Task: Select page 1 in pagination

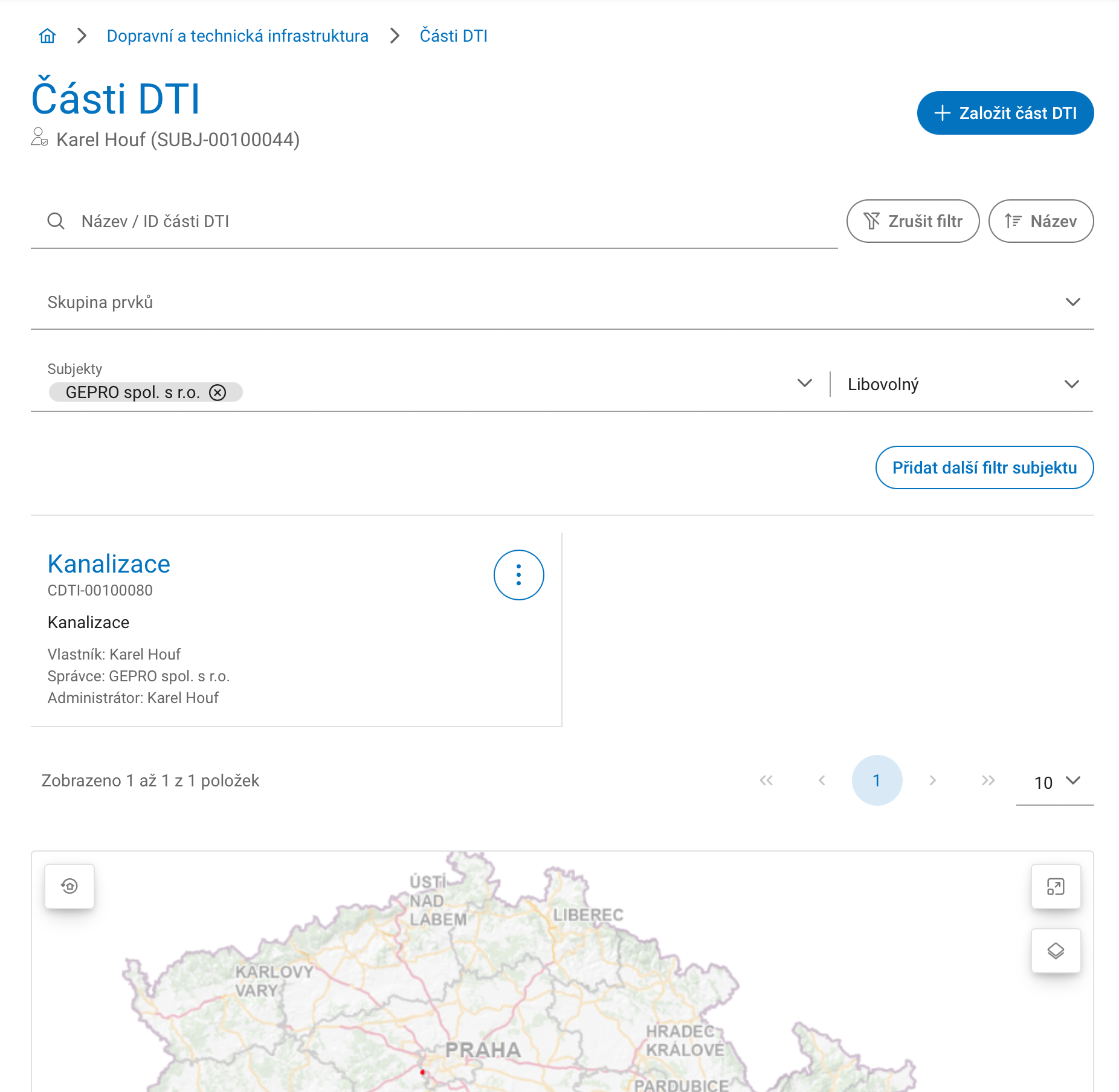Action: pyautogui.click(x=877, y=780)
